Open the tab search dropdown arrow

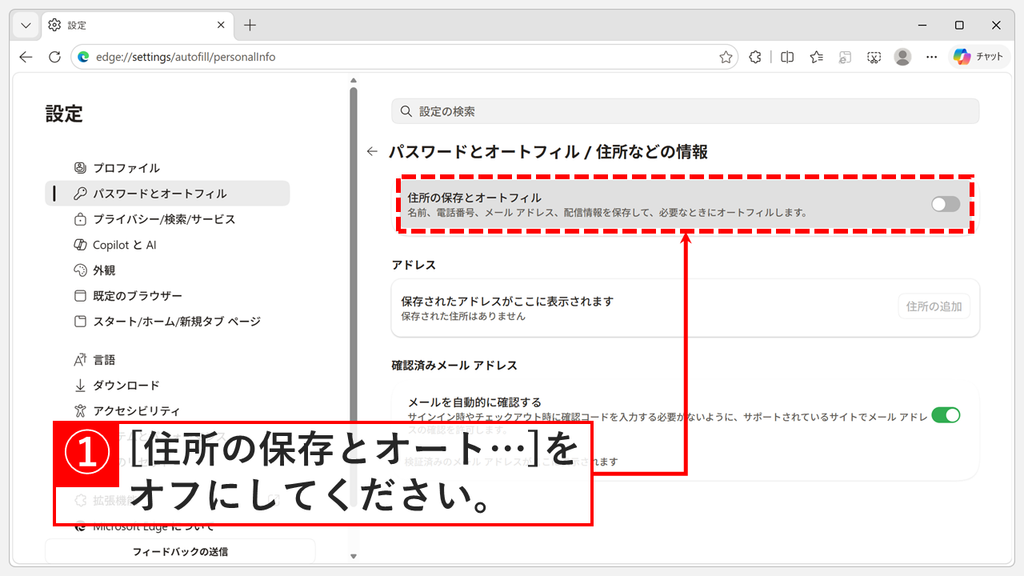tap(25, 25)
